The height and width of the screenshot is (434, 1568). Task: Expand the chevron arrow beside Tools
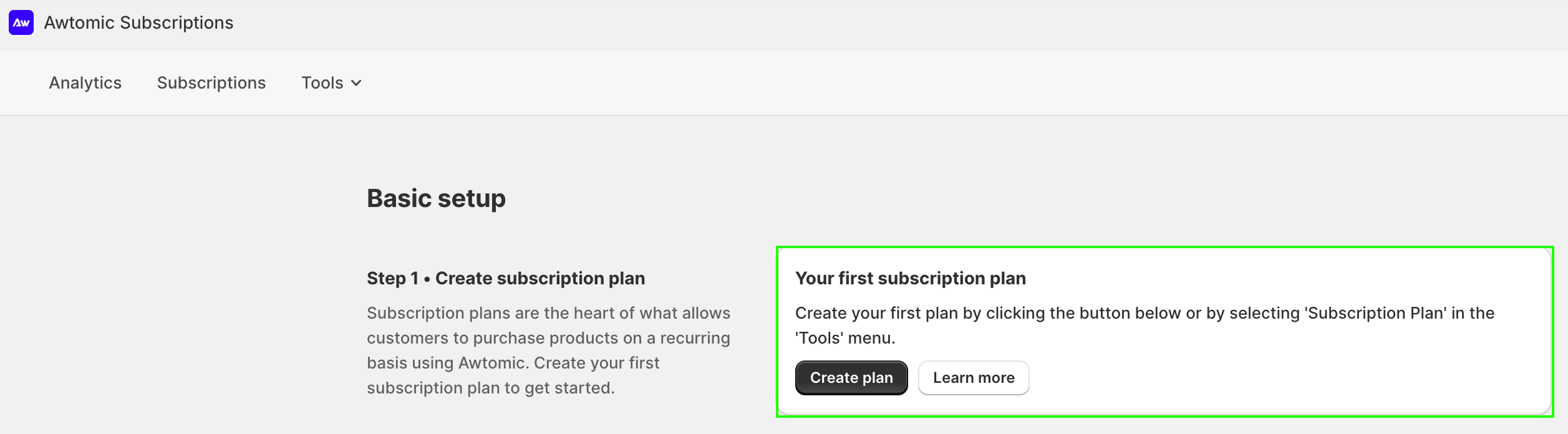356,83
